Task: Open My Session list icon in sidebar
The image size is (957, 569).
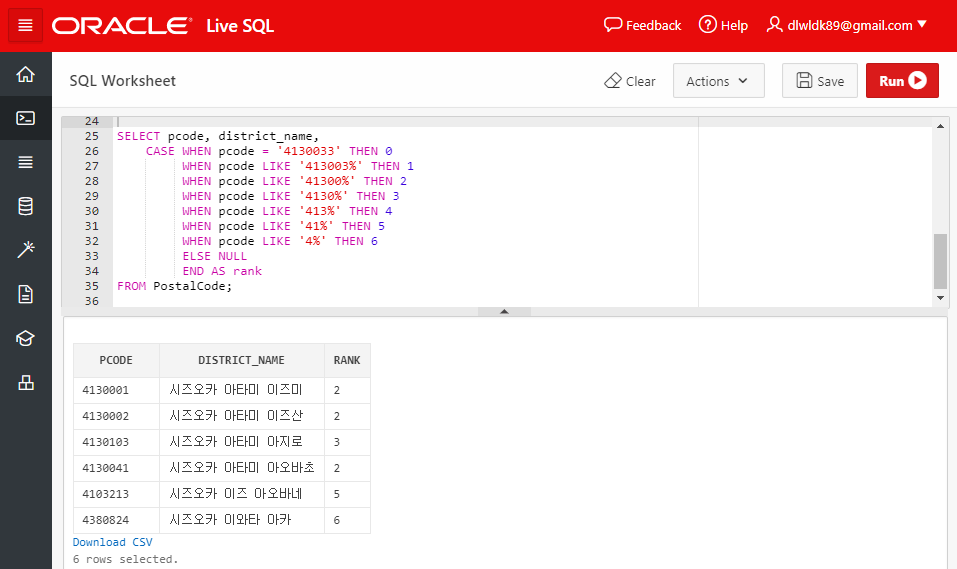Action: pyautogui.click(x=26, y=162)
